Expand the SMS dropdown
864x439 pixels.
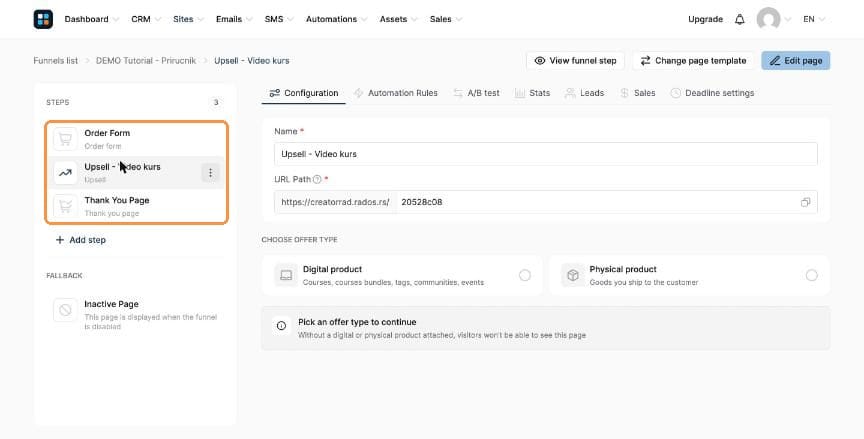(279, 19)
